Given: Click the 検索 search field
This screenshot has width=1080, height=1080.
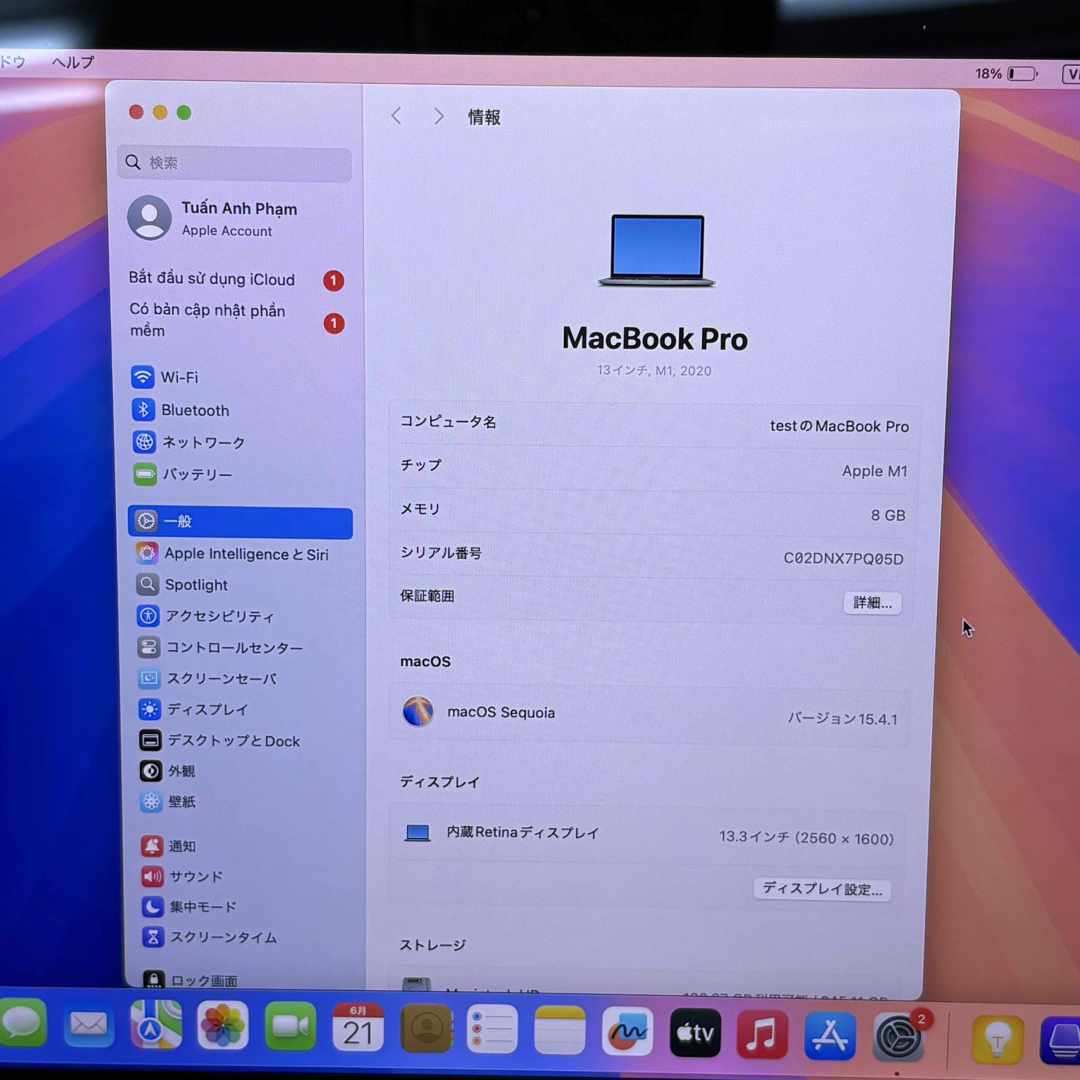Looking at the screenshot, I should pos(235,163).
